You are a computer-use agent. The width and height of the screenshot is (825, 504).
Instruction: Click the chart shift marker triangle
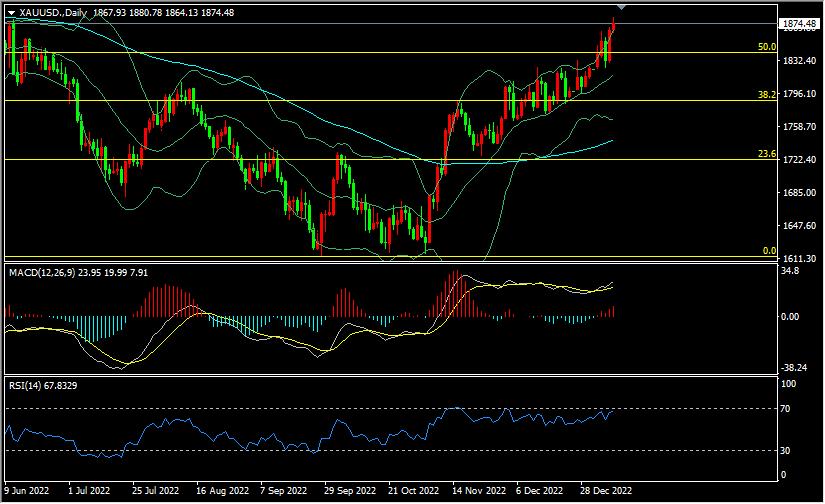coord(623,7)
